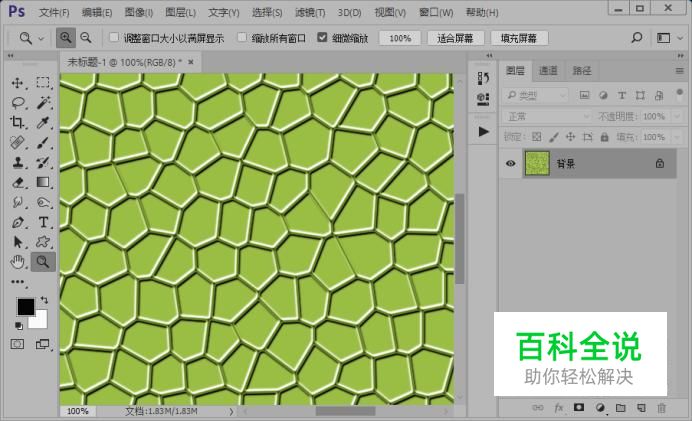This screenshot has width=692, height=421.
Task: Open the fill 100% dropdown arrow
Action: point(677,137)
